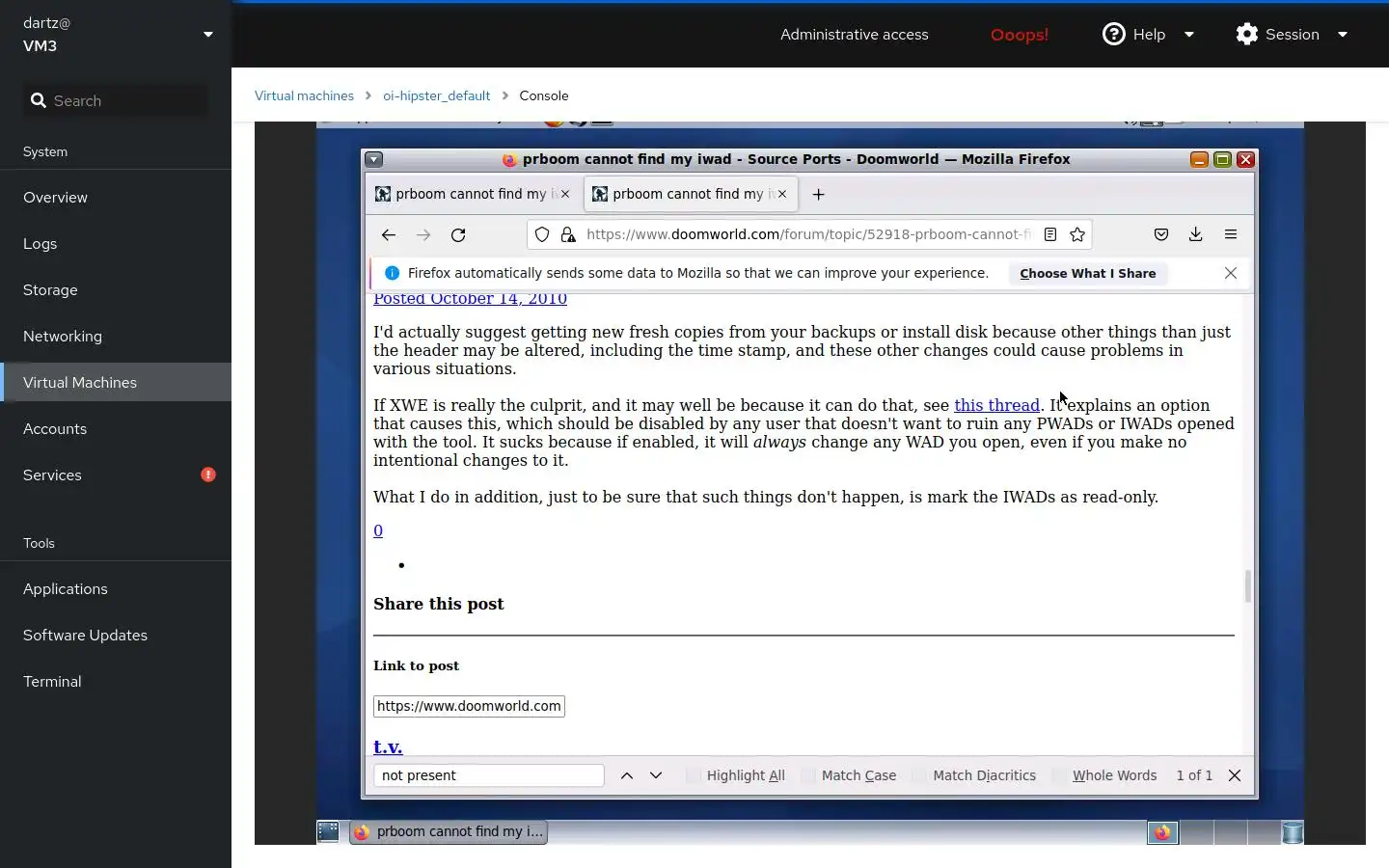The height and width of the screenshot is (868, 1389).
Task: Click the '0' reactions link
Action: [x=378, y=530]
